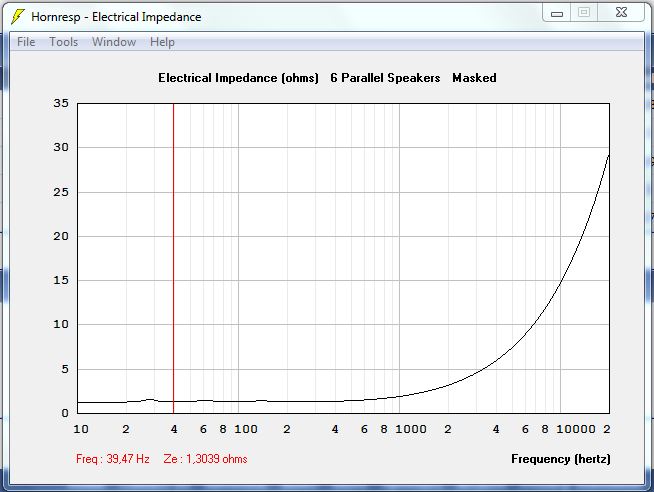Click the 20 value on the y-axis
This screenshot has height=492, width=654.
(61, 236)
